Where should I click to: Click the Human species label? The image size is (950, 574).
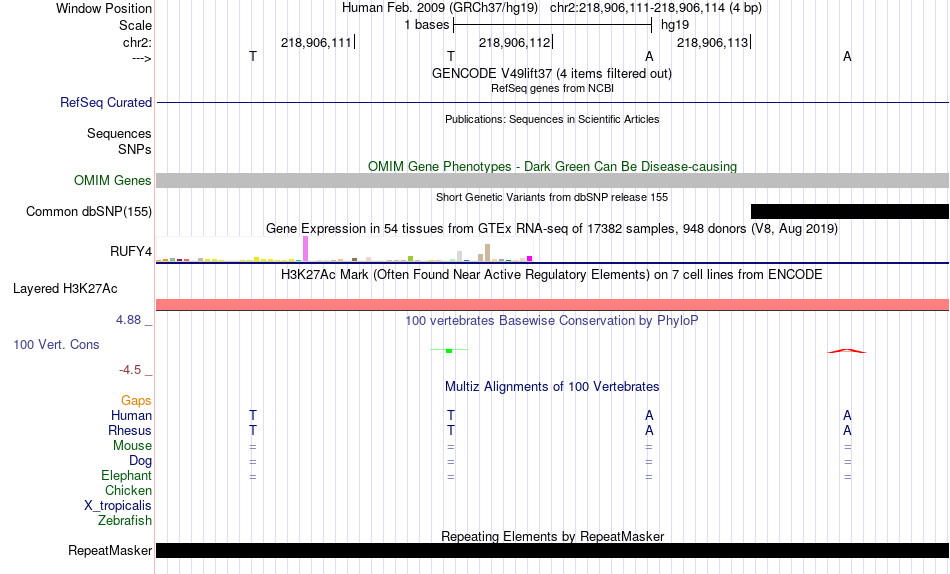point(131,415)
